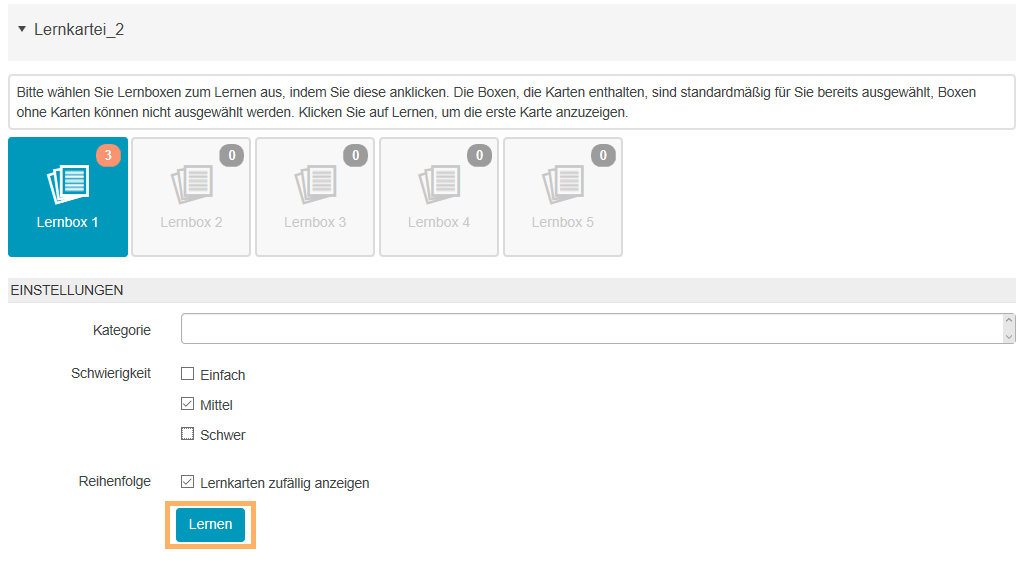
Task: Tick the Schwer difficulty checkbox
Action: (x=187, y=435)
